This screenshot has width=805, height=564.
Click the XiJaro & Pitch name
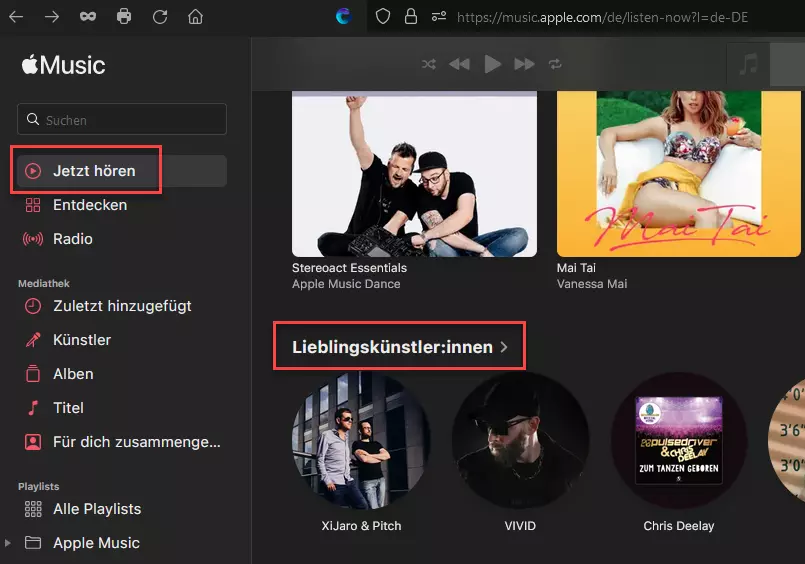pyautogui.click(x=361, y=526)
